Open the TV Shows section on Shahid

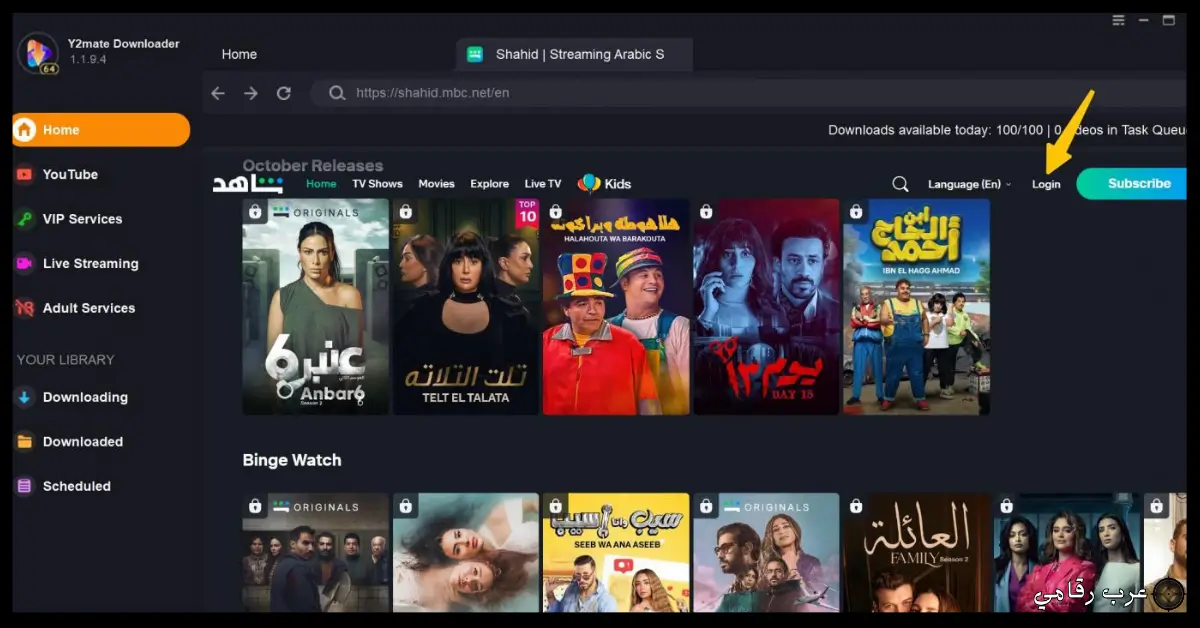[377, 184]
